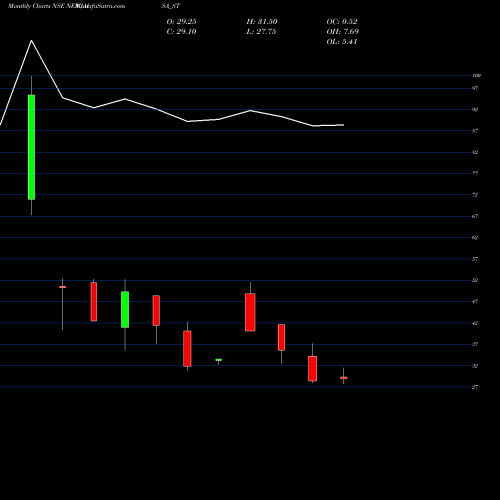
Task: Select the low value 'L: 27.75'
Action: coord(261,32)
